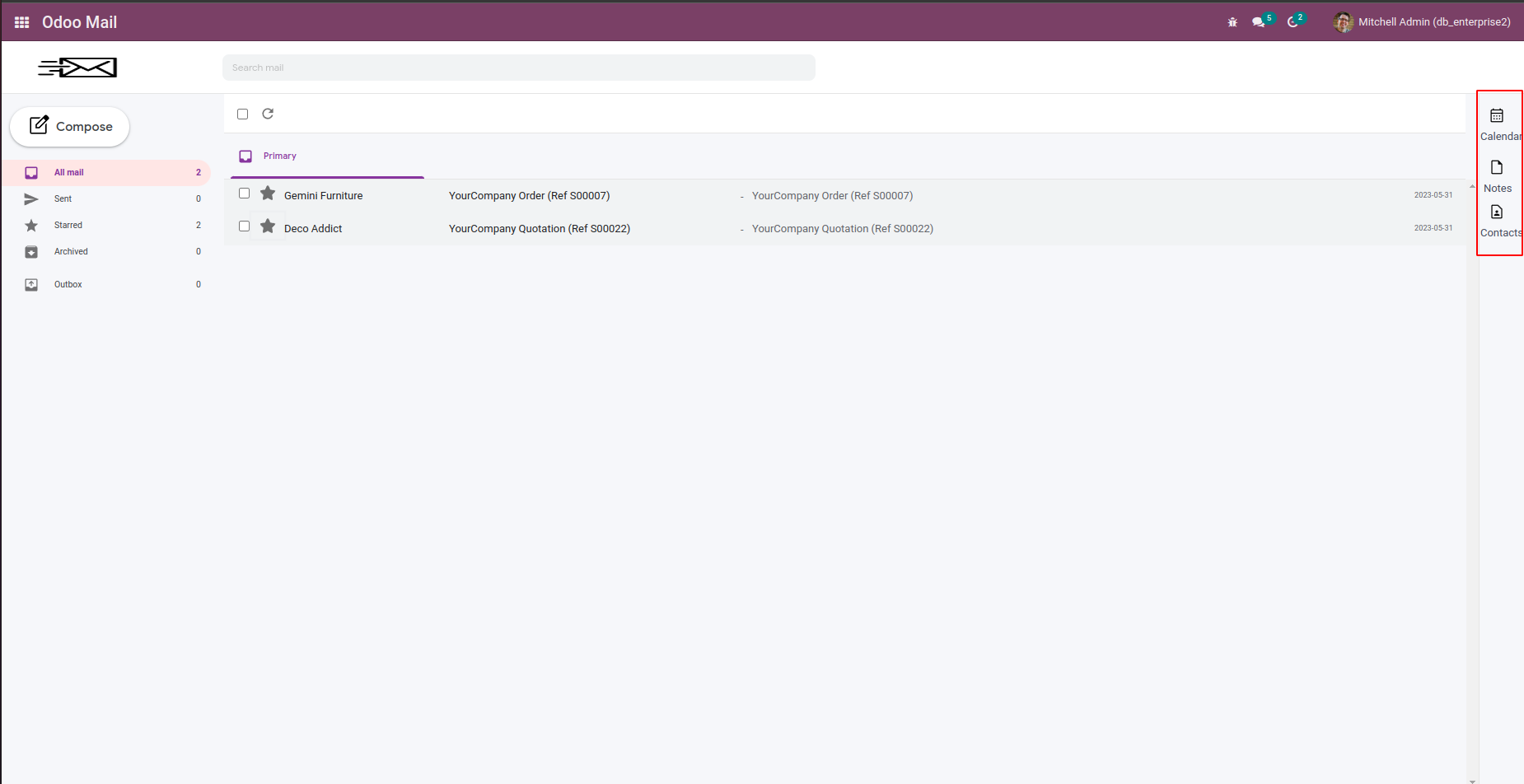Open the Outbox folder
Image resolution: width=1524 pixels, height=784 pixels.
click(x=106, y=284)
